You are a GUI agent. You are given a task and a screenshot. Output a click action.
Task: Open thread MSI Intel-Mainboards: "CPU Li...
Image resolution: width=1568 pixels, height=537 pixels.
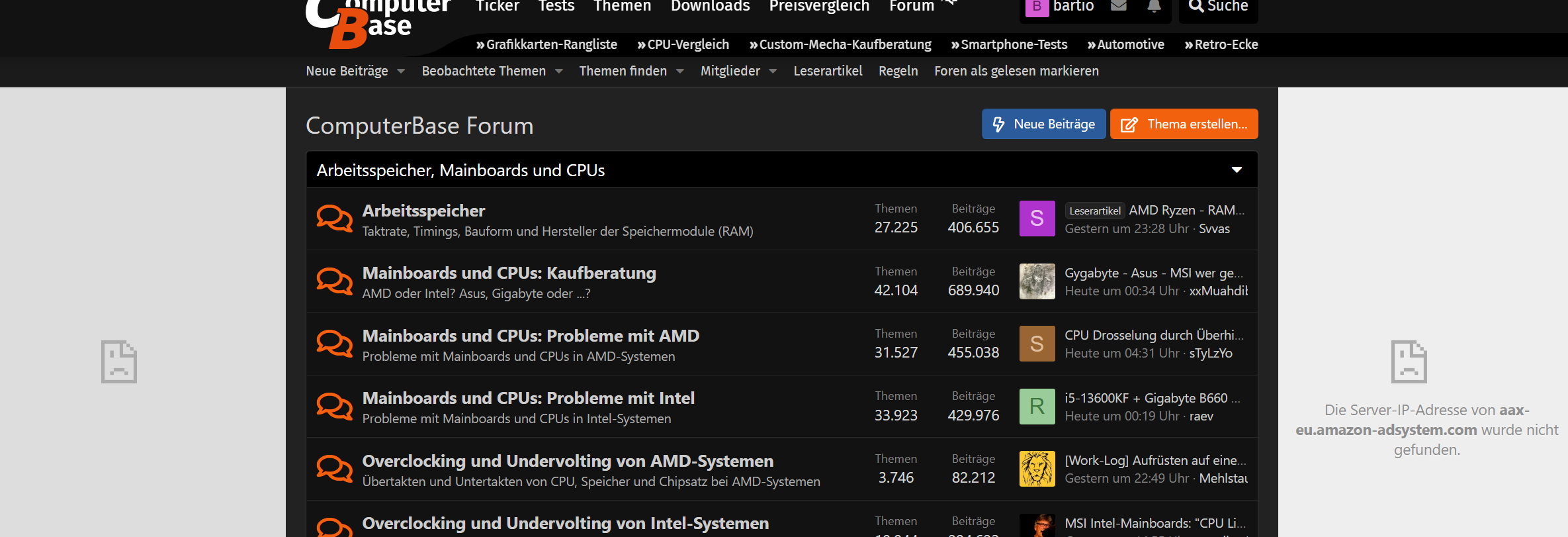pyautogui.click(x=1155, y=523)
